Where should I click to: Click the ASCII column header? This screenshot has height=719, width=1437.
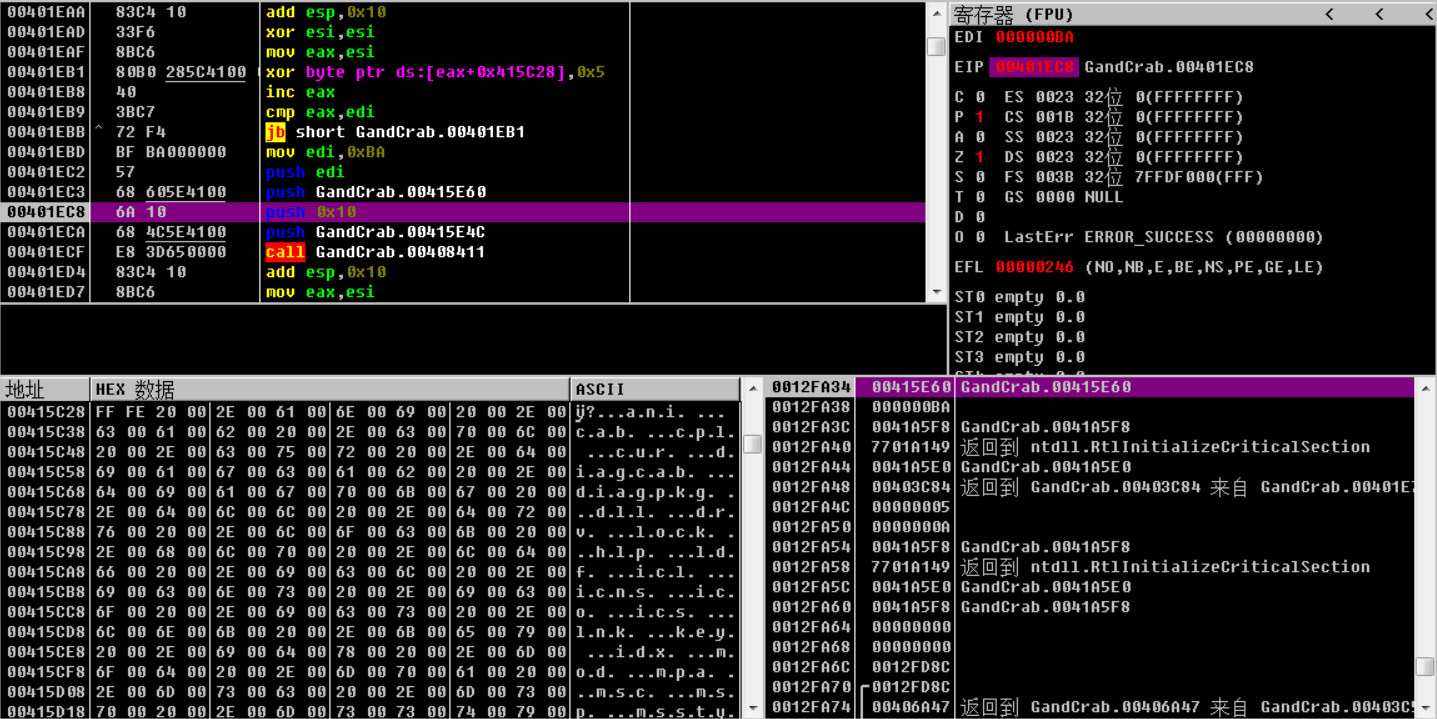tap(655, 389)
